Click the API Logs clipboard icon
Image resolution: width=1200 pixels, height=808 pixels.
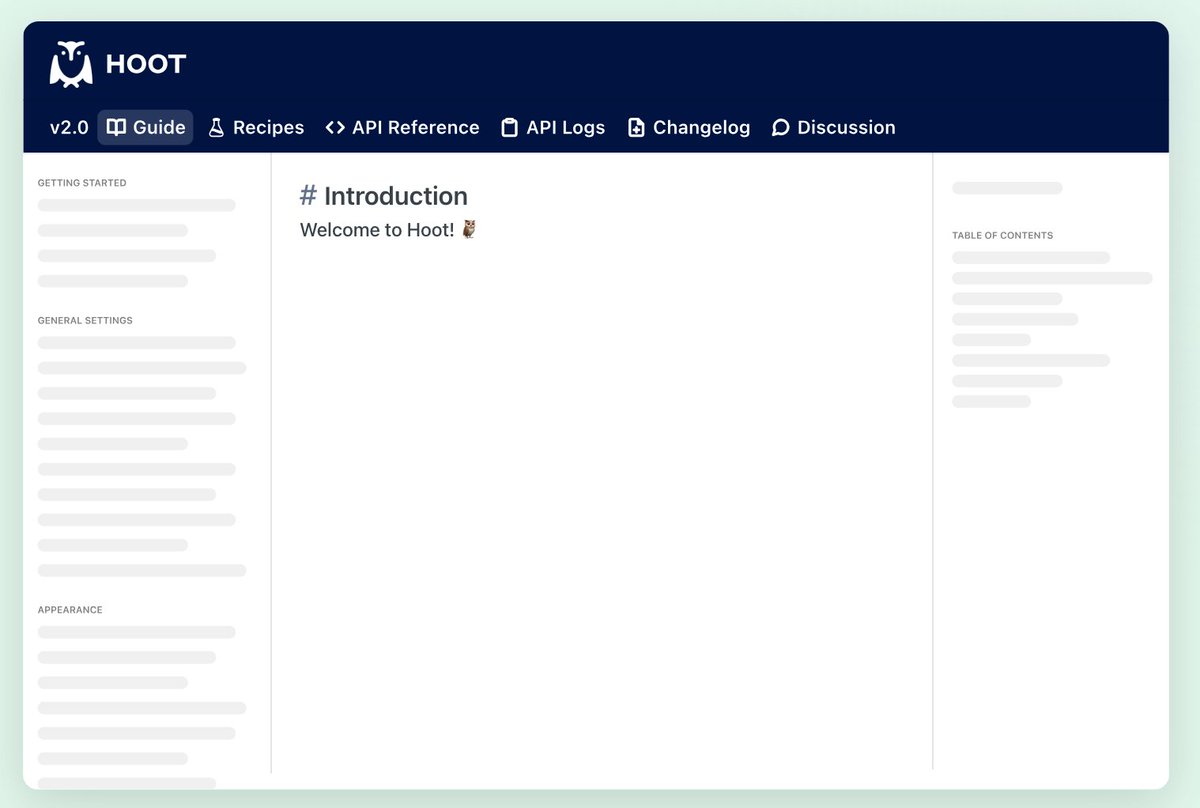pos(510,127)
